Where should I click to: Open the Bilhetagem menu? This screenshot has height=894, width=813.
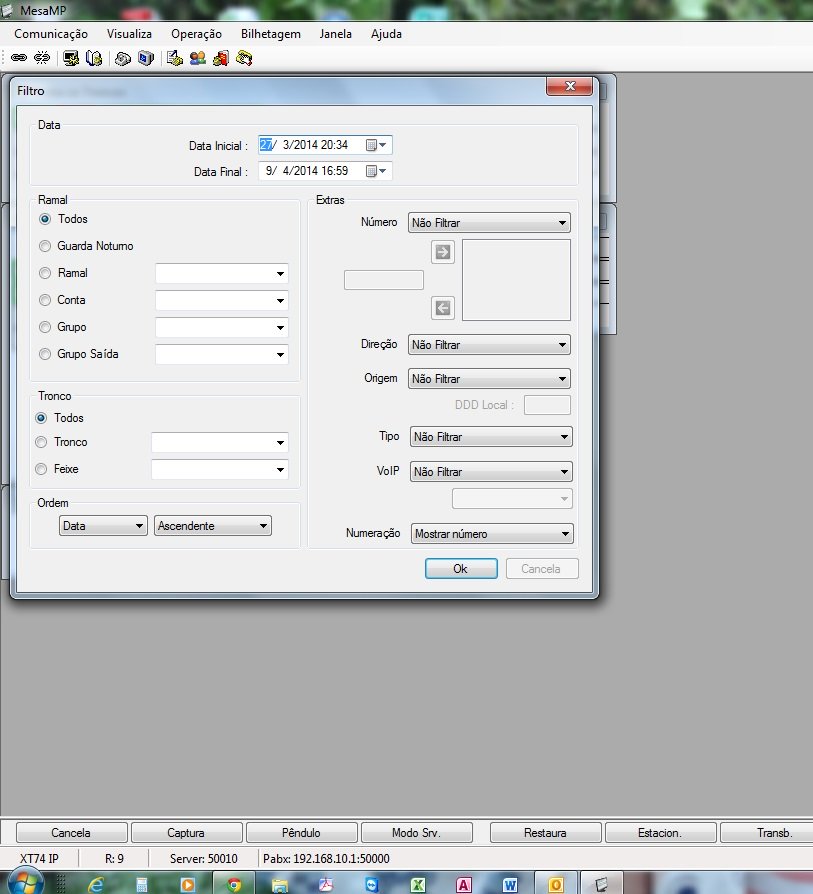[x=270, y=33]
